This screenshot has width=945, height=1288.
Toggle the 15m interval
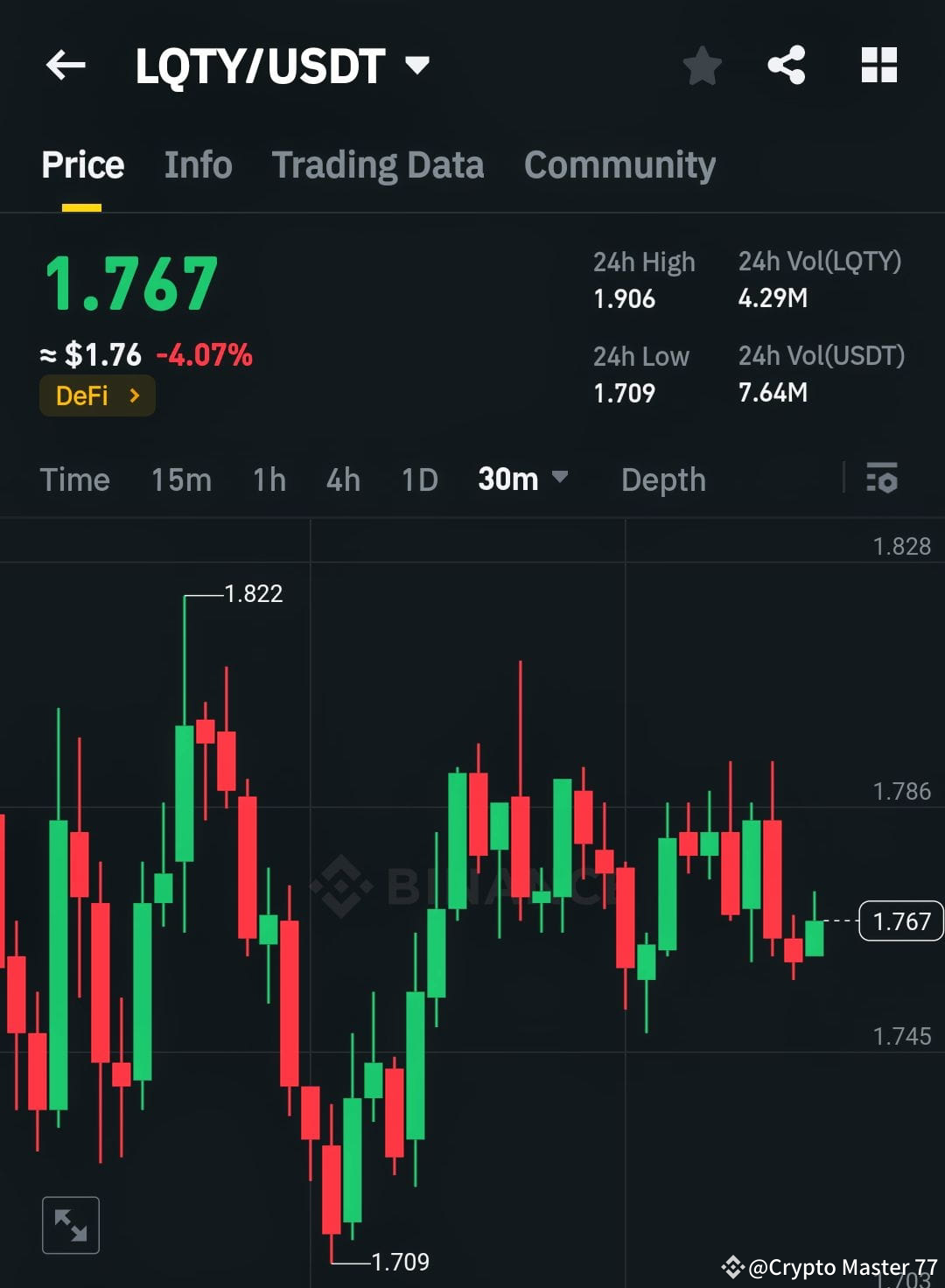tap(181, 479)
